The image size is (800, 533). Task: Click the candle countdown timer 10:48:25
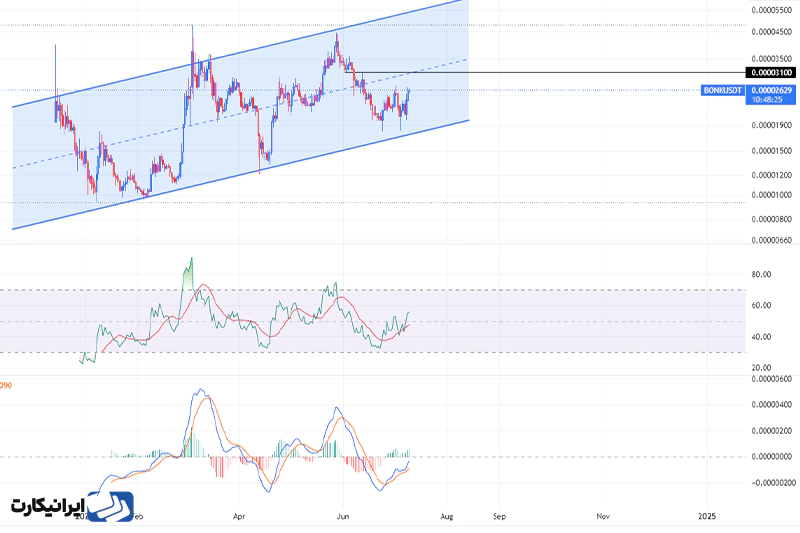[767, 99]
